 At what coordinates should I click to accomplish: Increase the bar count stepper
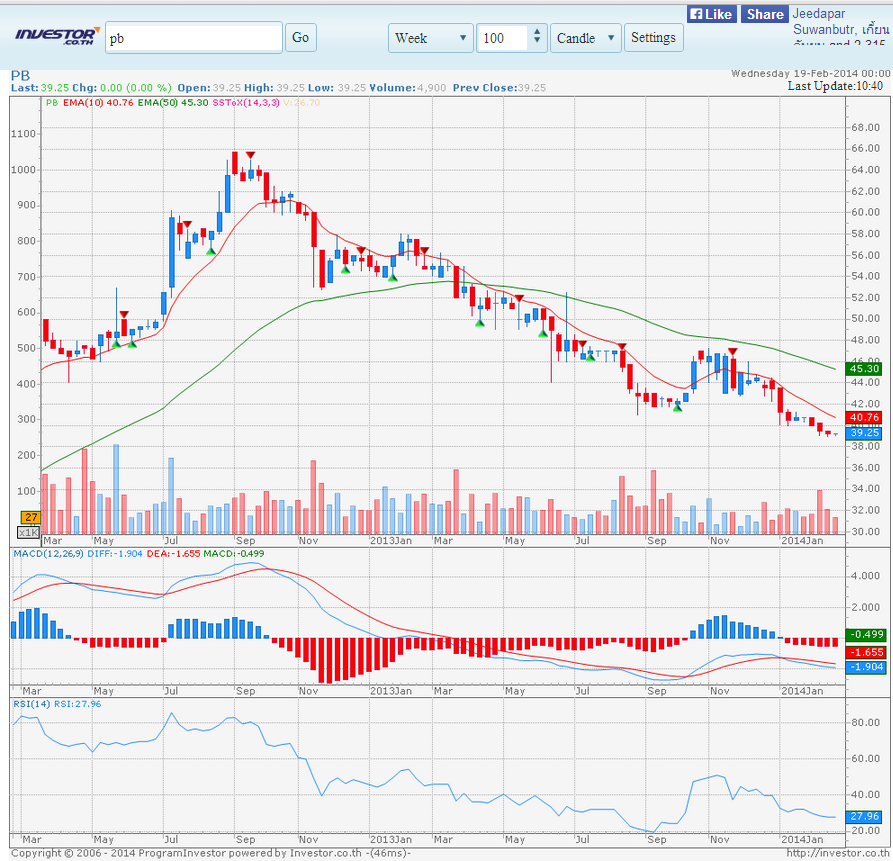coord(538,32)
